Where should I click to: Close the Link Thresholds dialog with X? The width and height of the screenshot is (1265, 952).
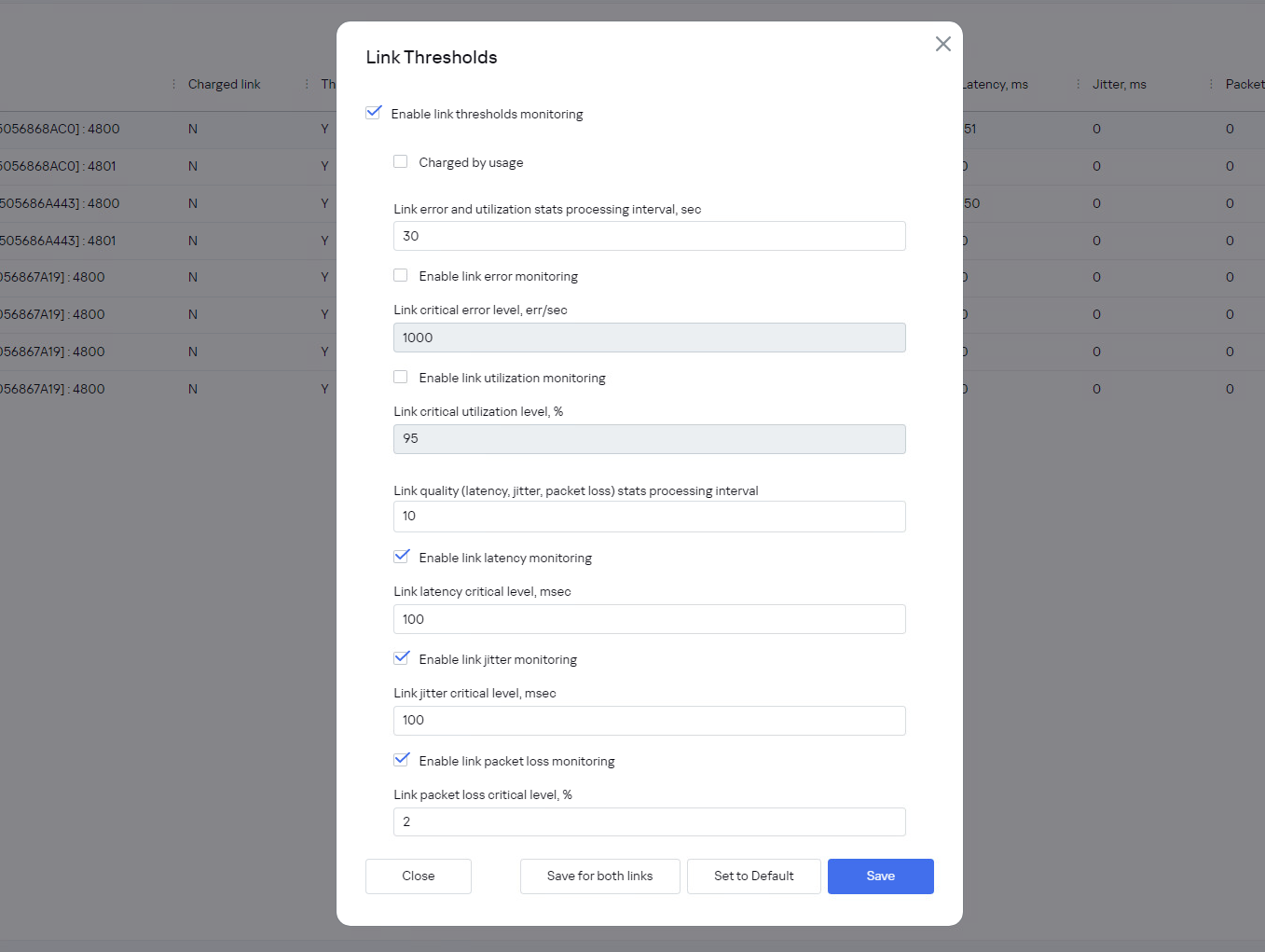pyautogui.click(x=942, y=44)
